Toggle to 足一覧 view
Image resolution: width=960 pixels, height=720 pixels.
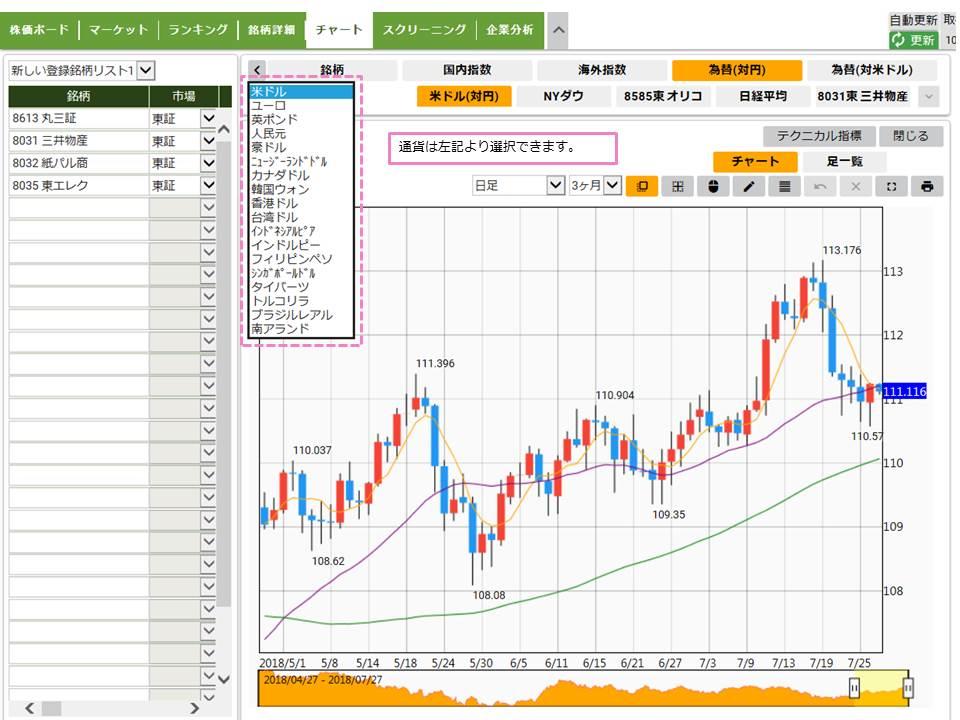pyautogui.click(x=843, y=161)
